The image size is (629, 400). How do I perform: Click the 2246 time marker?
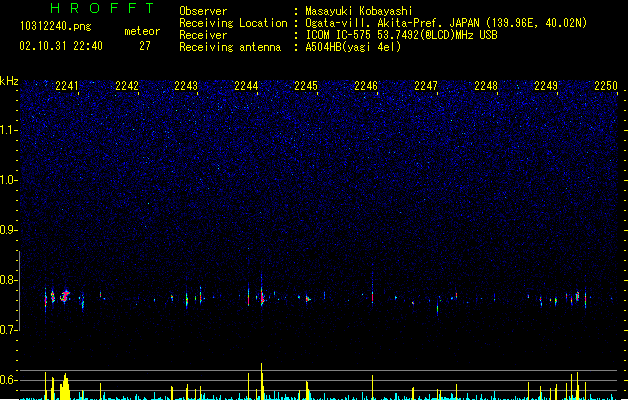(x=366, y=86)
